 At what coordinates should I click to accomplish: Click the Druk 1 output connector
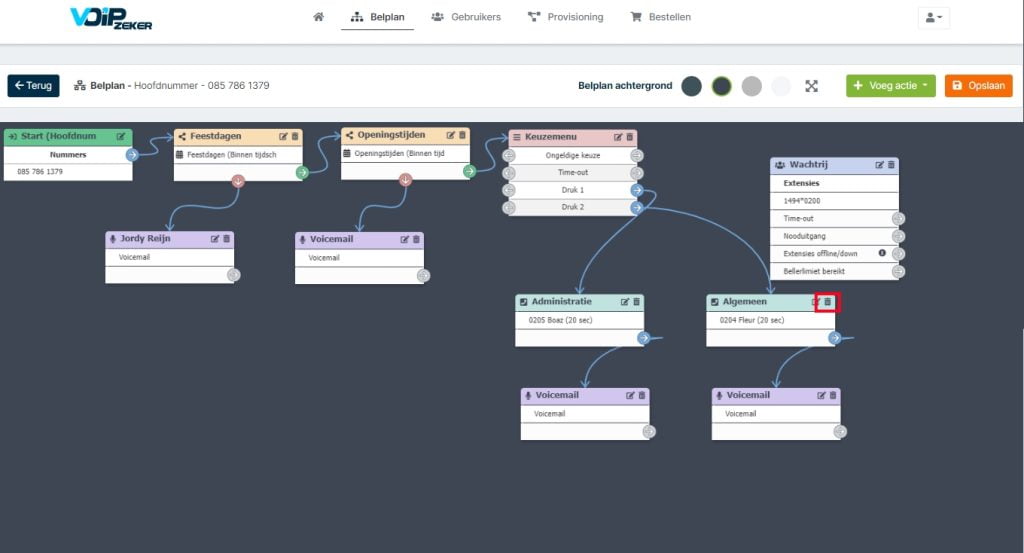click(637, 190)
